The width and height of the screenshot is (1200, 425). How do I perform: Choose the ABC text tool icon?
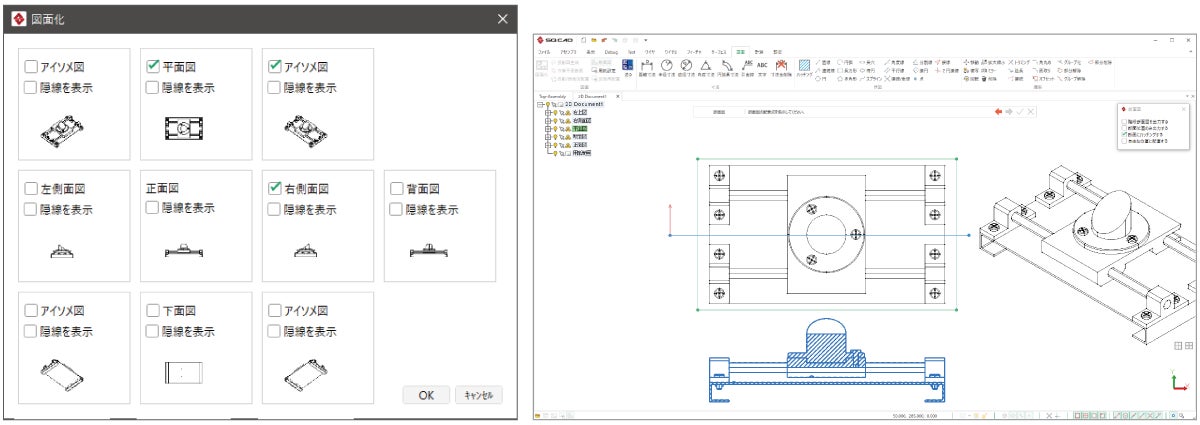pos(762,65)
